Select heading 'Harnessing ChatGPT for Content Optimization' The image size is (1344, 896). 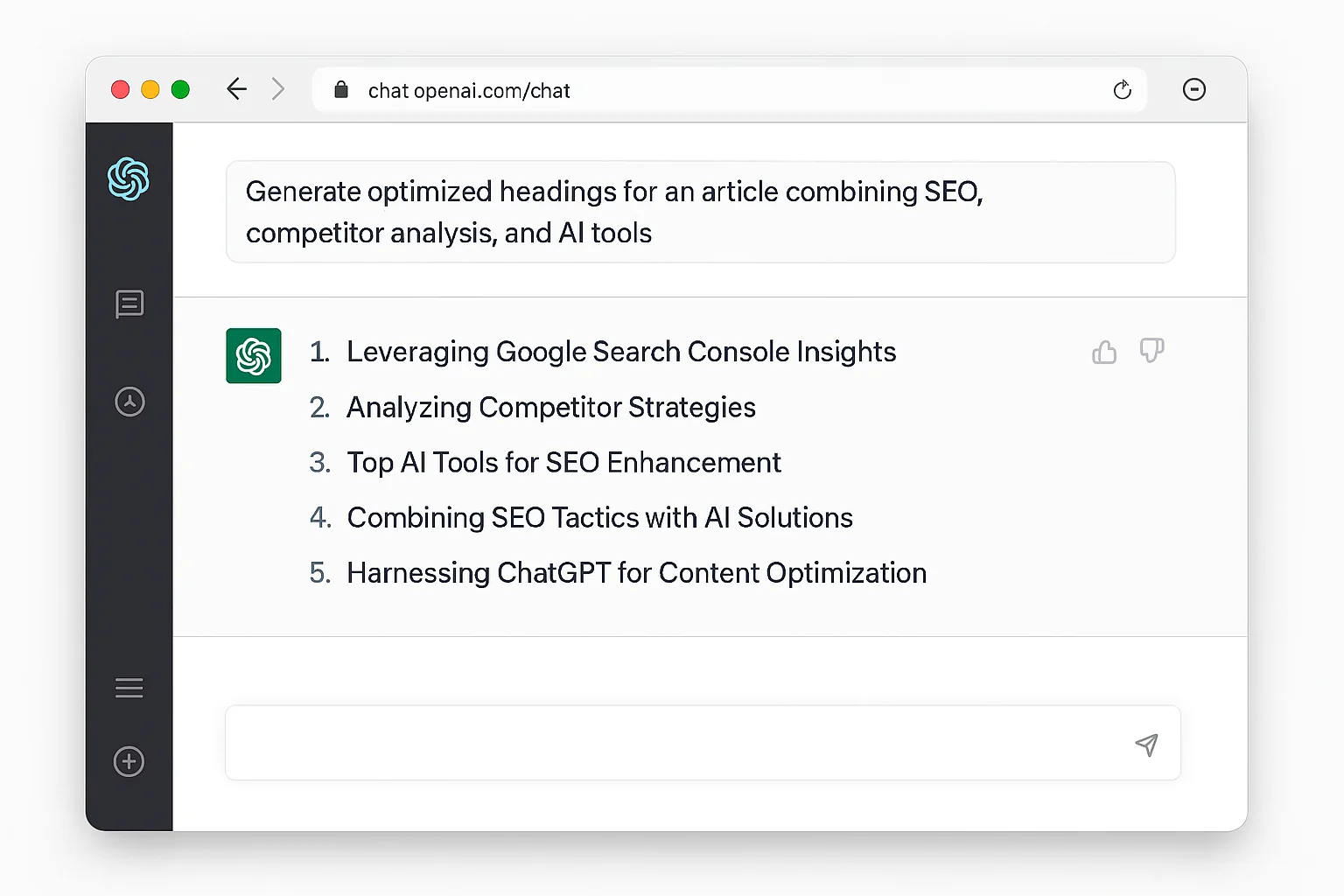pyautogui.click(x=636, y=573)
